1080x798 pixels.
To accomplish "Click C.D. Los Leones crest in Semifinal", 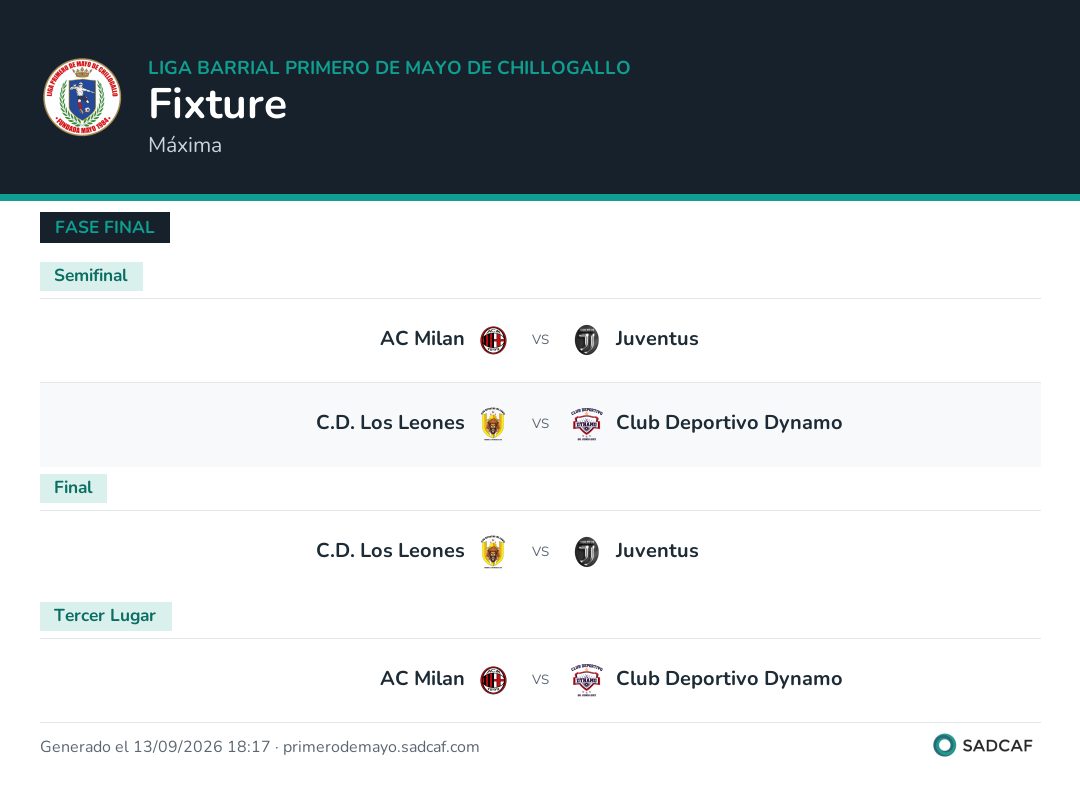I will point(493,423).
